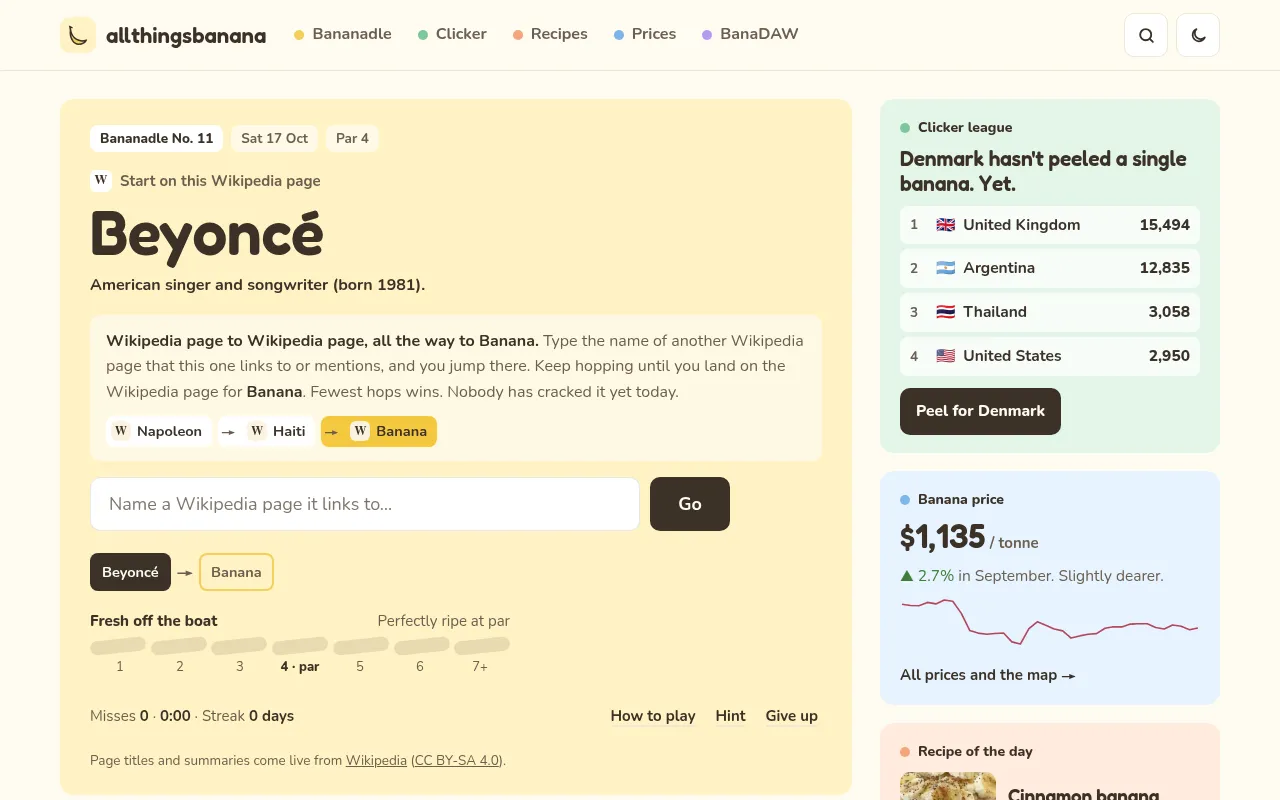Reveal a Hint

731,716
